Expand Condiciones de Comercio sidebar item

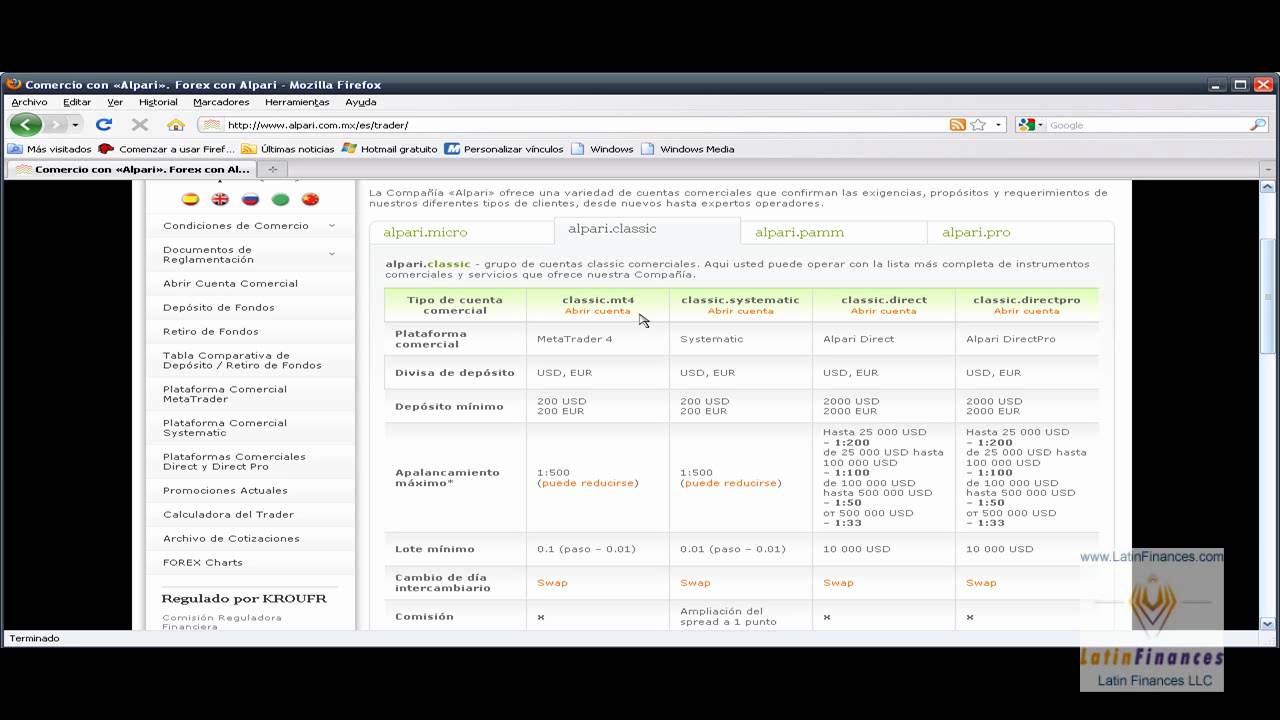pyautogui.click(x=249, y=226)
